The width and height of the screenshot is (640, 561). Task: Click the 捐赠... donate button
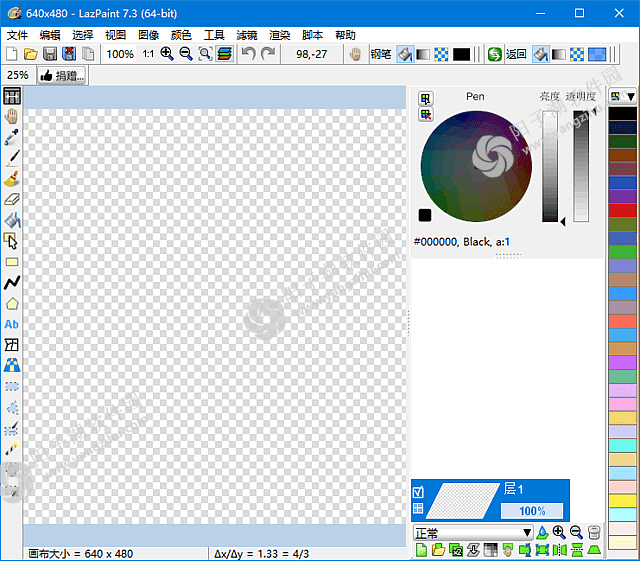click(x=62, y=76)
